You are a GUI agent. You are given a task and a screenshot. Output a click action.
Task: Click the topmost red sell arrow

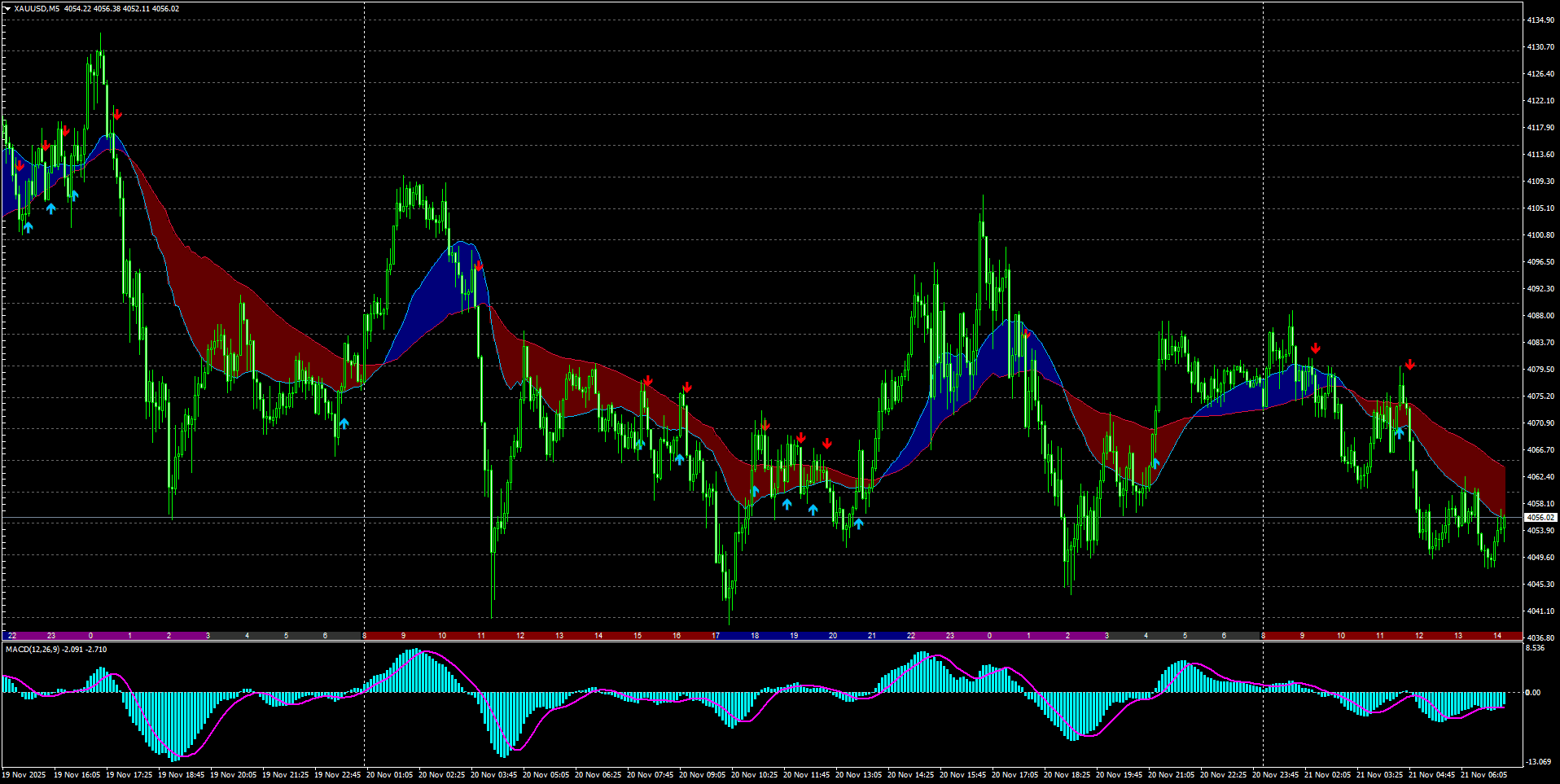click(117, 114)
